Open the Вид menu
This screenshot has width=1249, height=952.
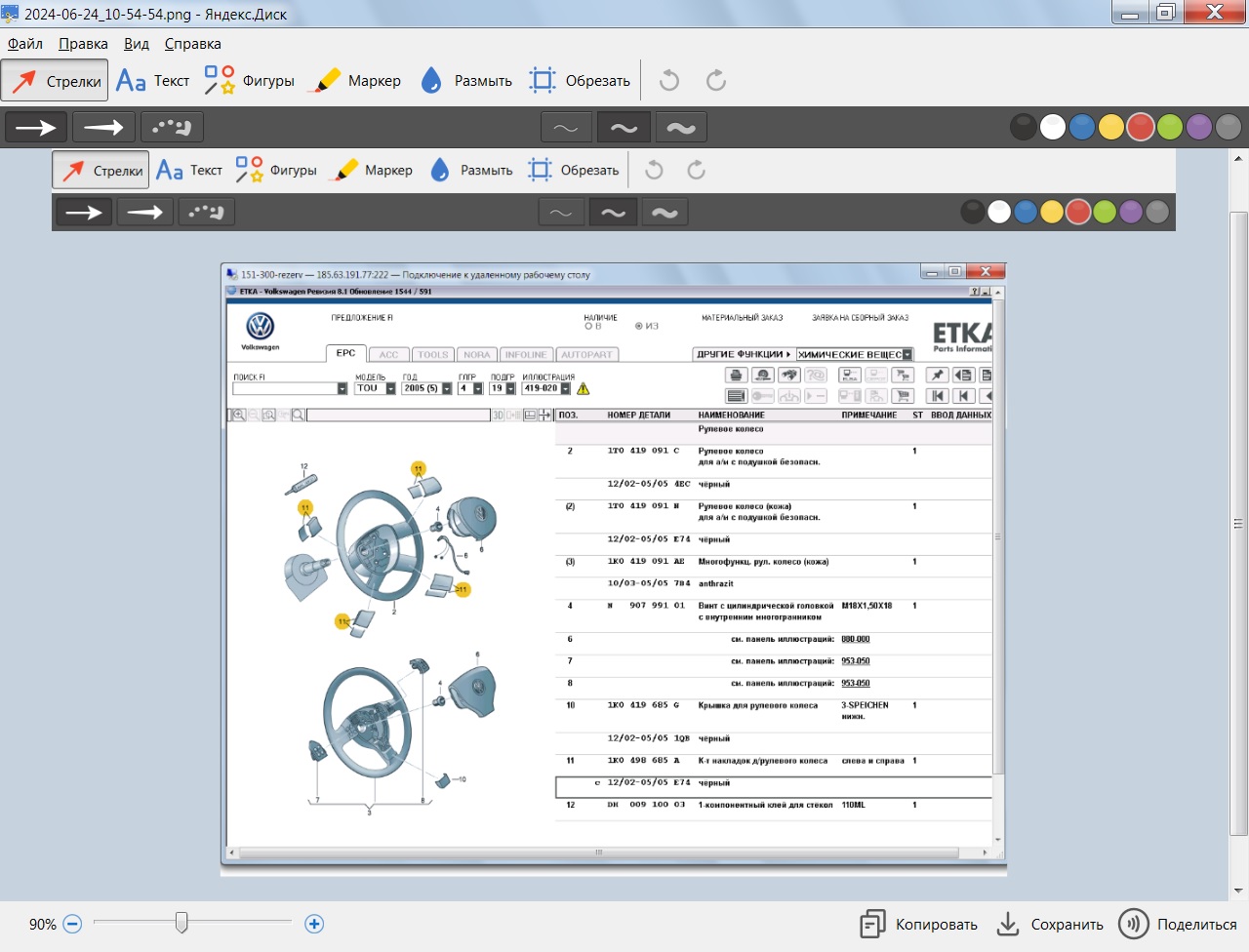point(137,44)
